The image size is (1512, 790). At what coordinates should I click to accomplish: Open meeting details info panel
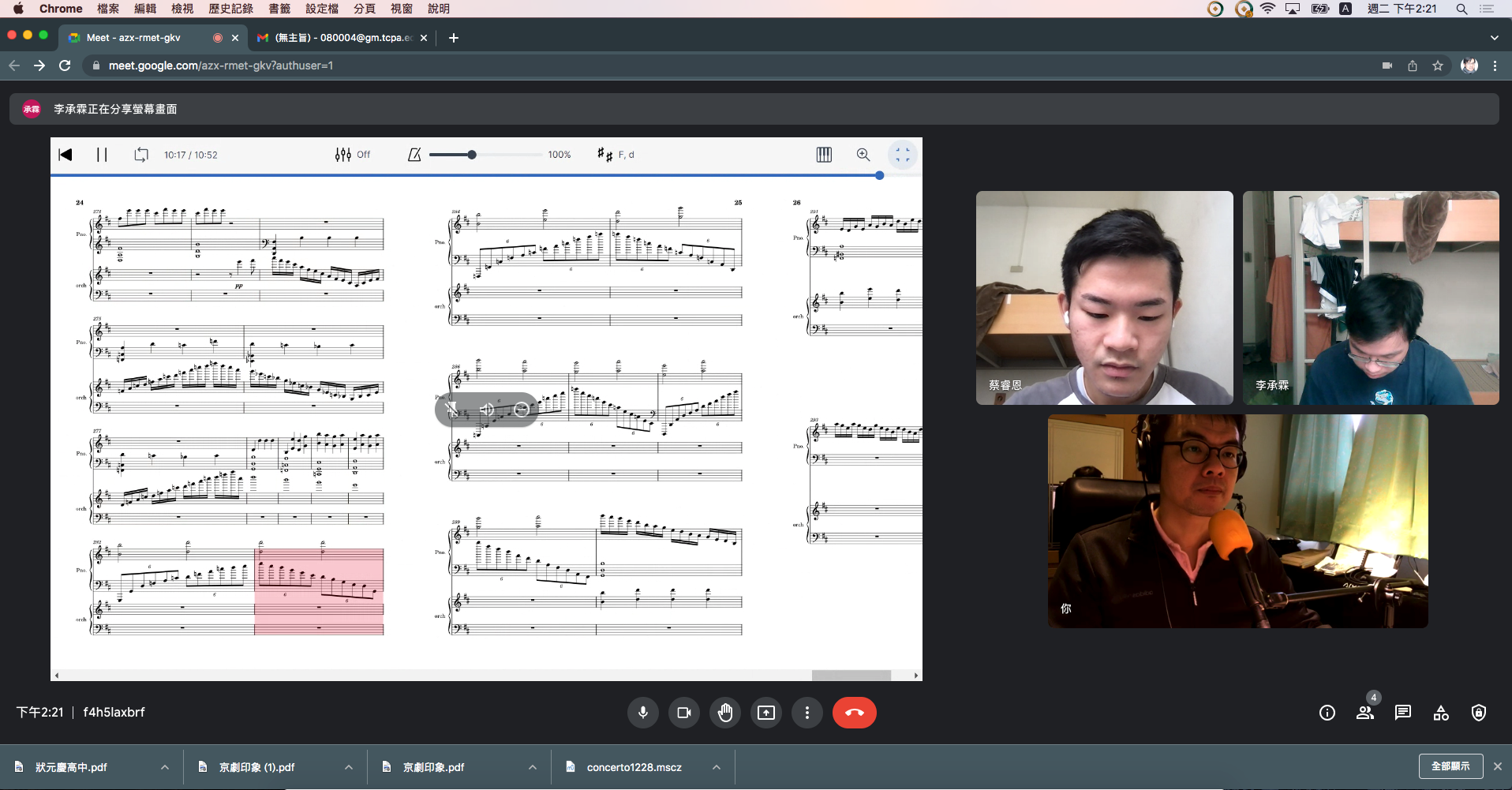[1327, 713]
